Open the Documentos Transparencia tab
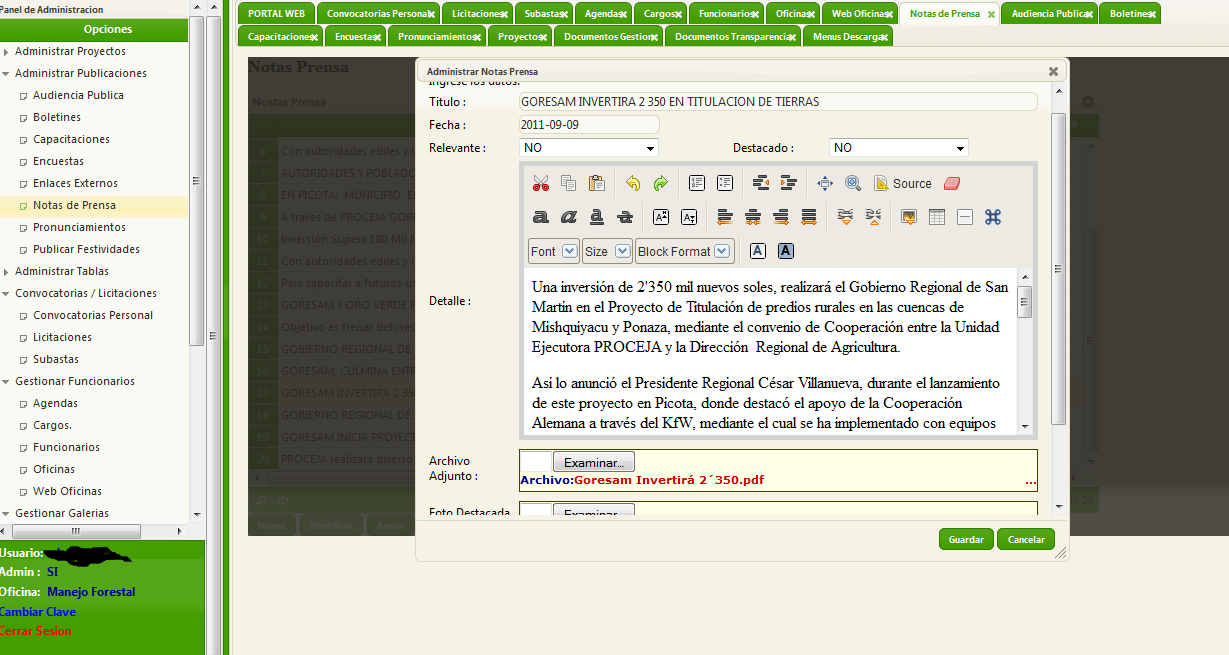The image size is (1229, 655). (732, 36)
